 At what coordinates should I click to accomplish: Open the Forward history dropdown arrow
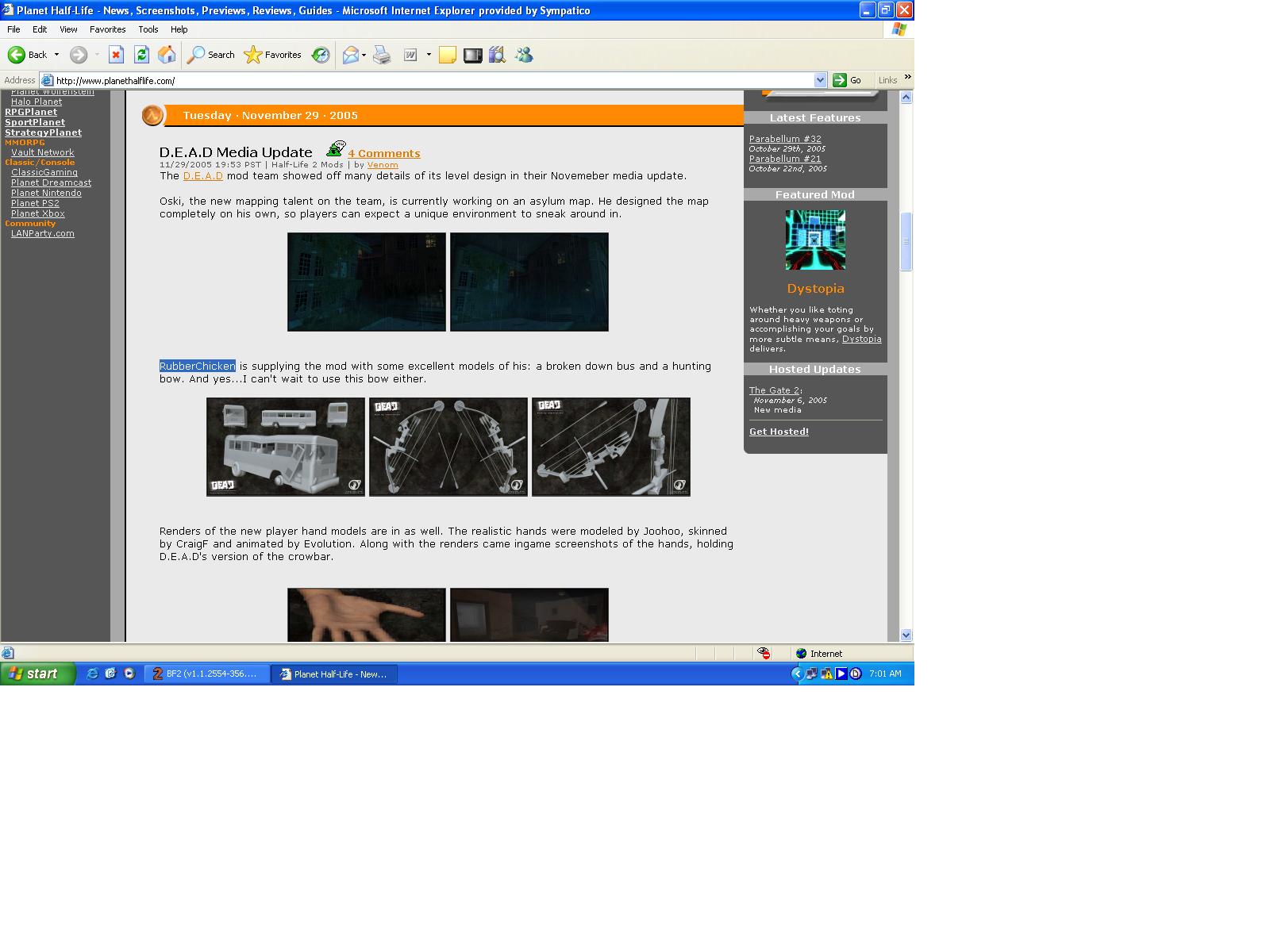tap(97, 55)
